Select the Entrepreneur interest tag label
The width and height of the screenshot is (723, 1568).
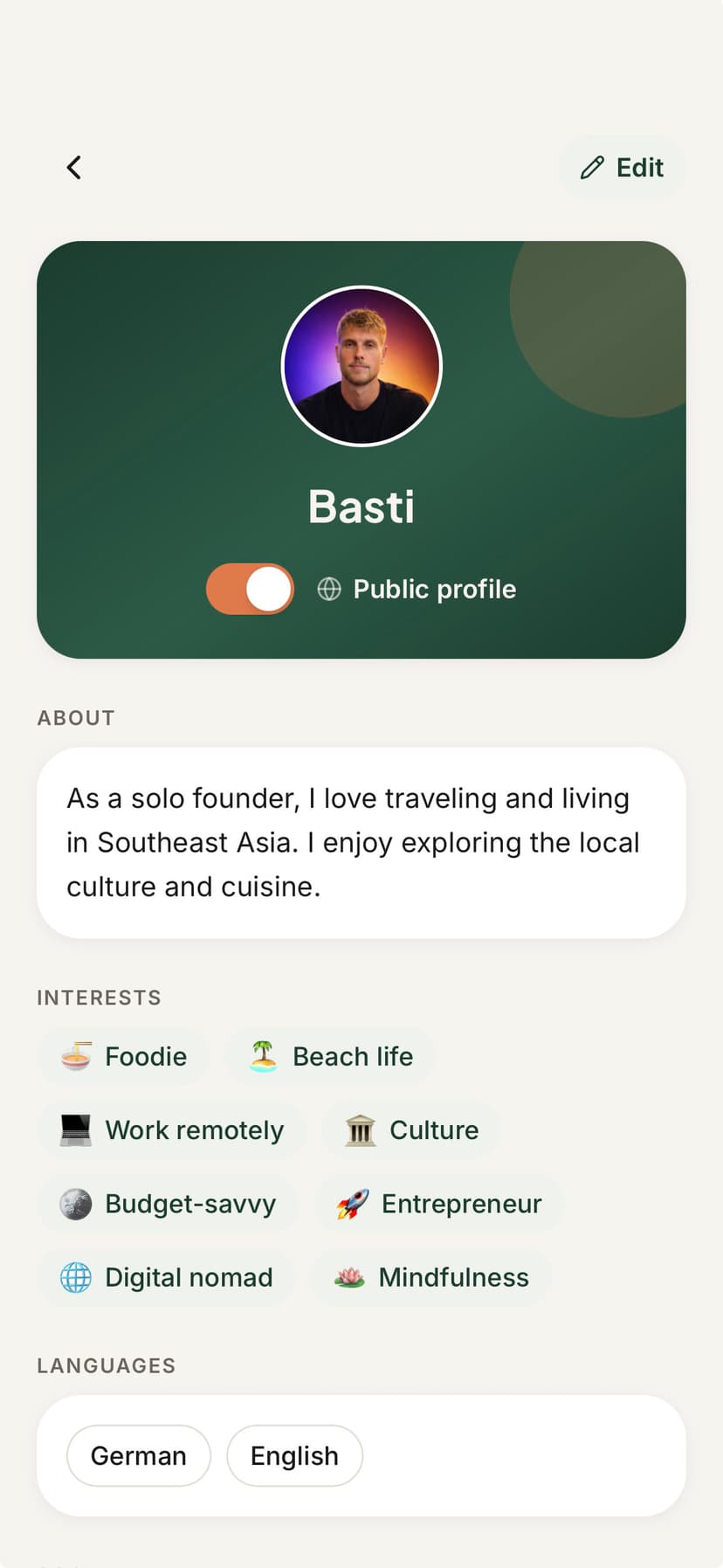point(462,1204)
